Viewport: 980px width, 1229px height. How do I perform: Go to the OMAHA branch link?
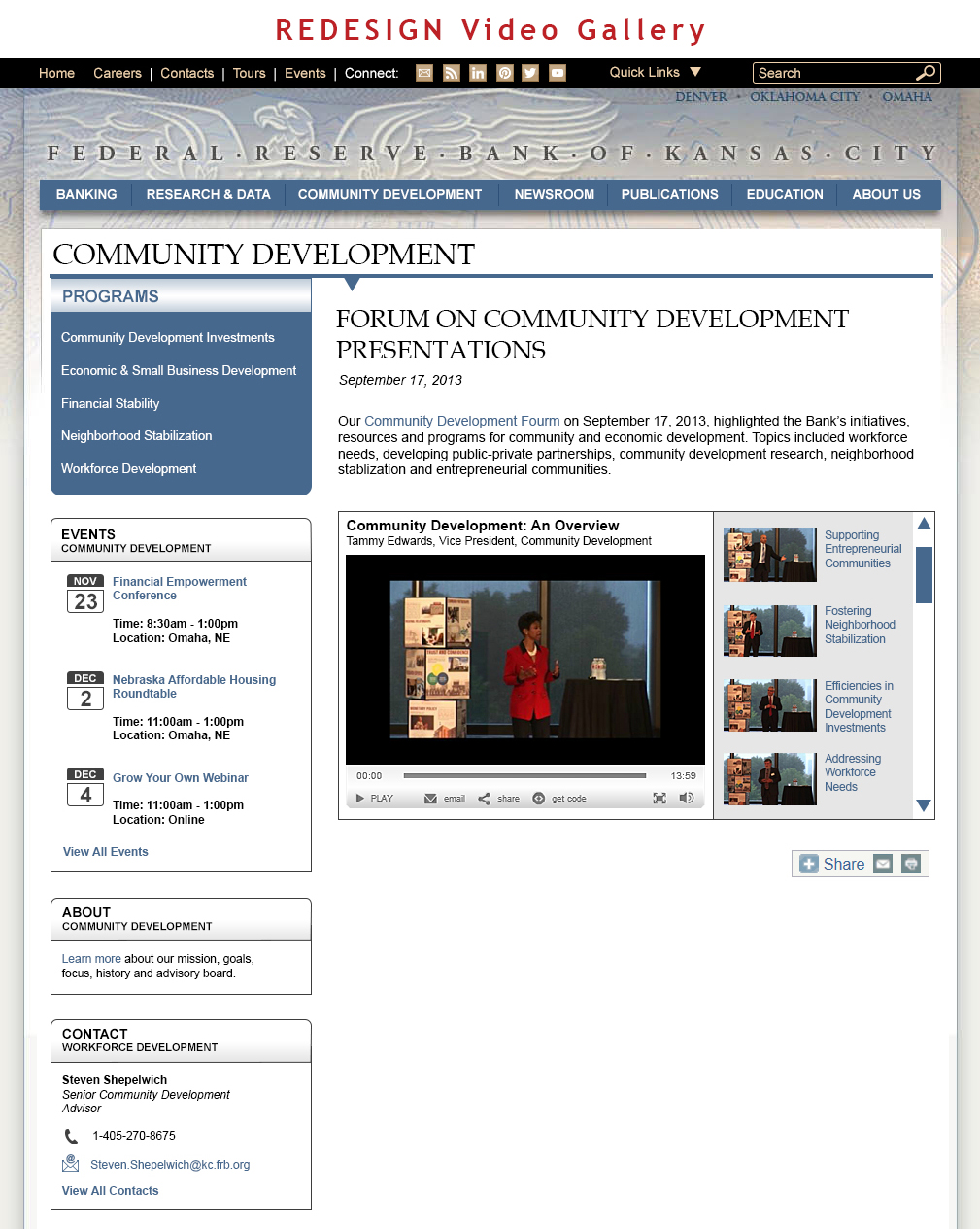907,97
